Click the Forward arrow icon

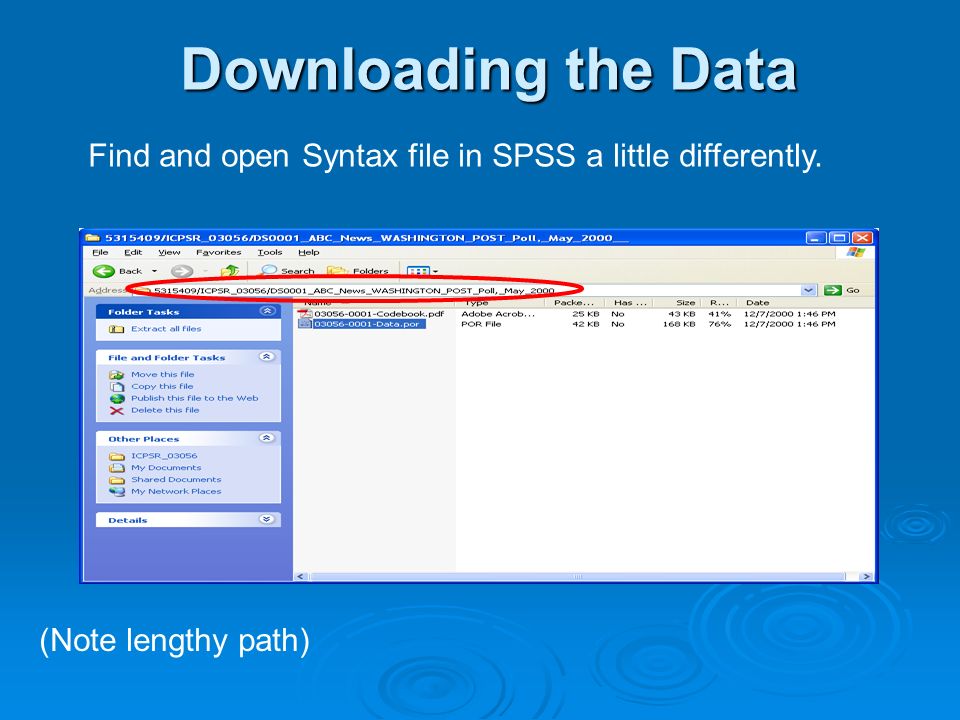[x=182, y=271]
